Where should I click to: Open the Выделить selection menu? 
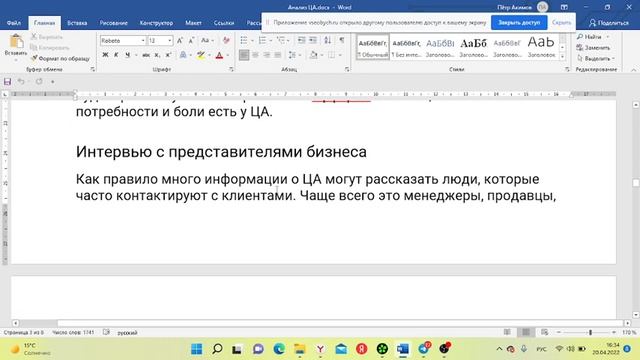pos(596,58)
